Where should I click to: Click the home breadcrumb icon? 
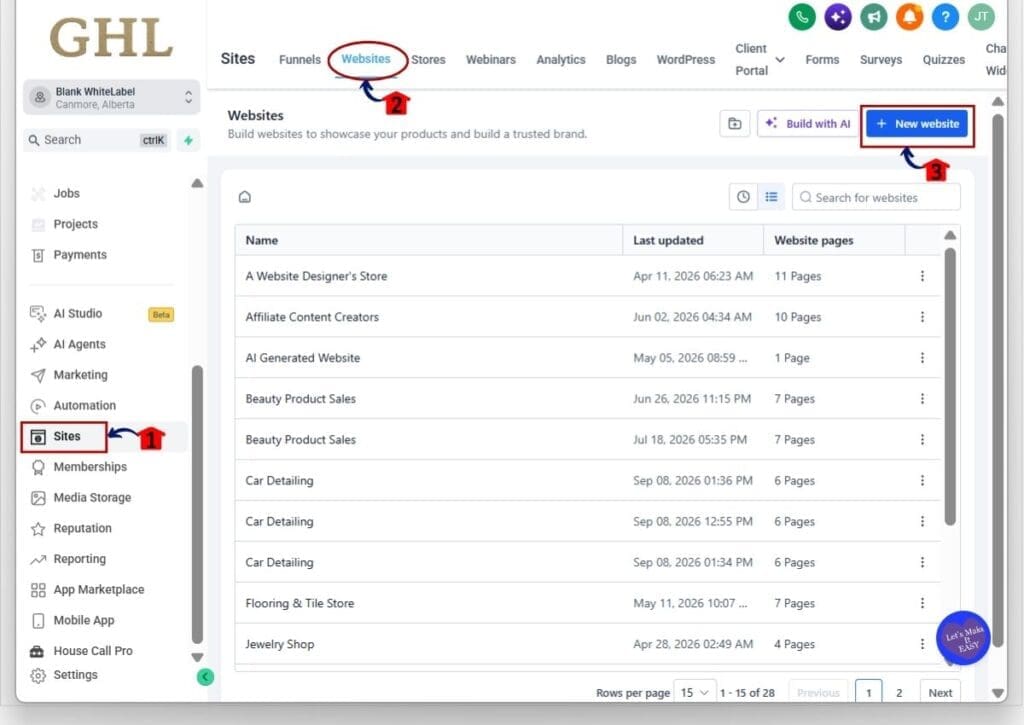pyautogui.click(x=245, y=197)
